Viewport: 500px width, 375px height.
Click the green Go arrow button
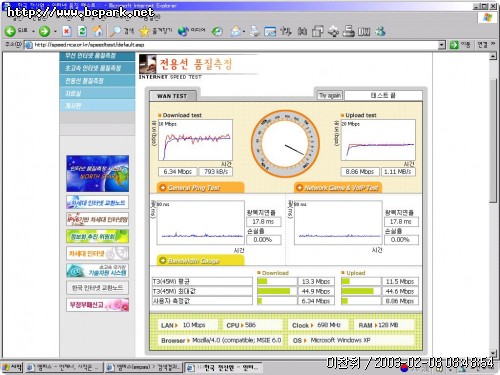[x=454, y=45]
